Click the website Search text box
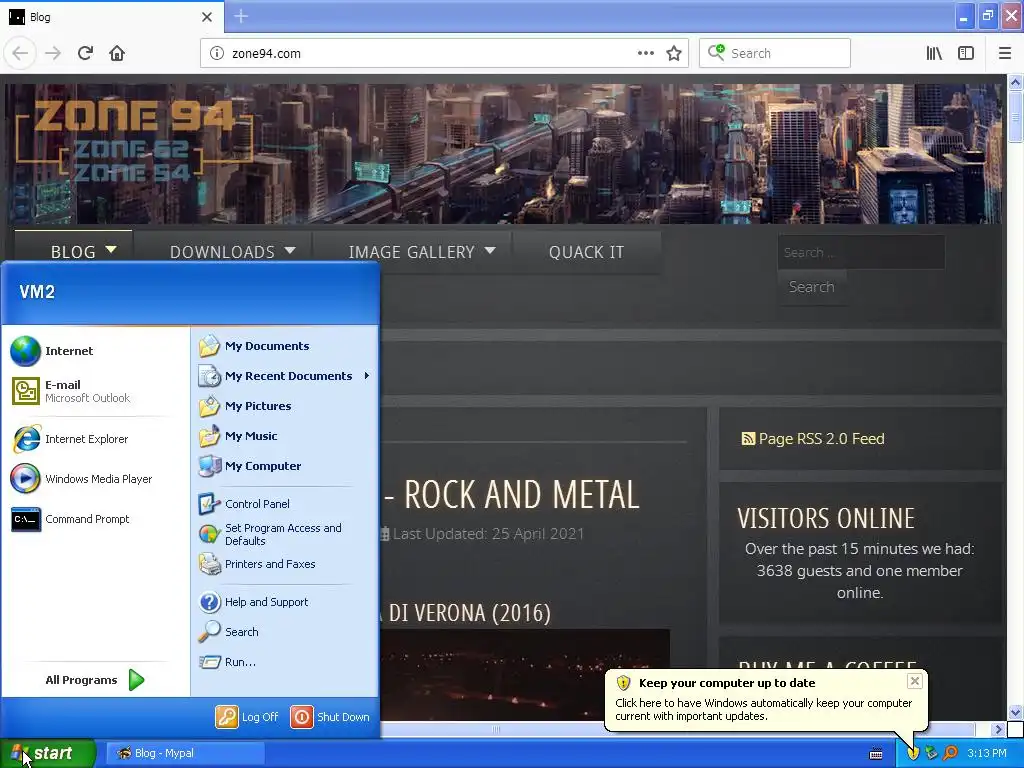Viewport: 1024px width, 768px height. [861, 252]
